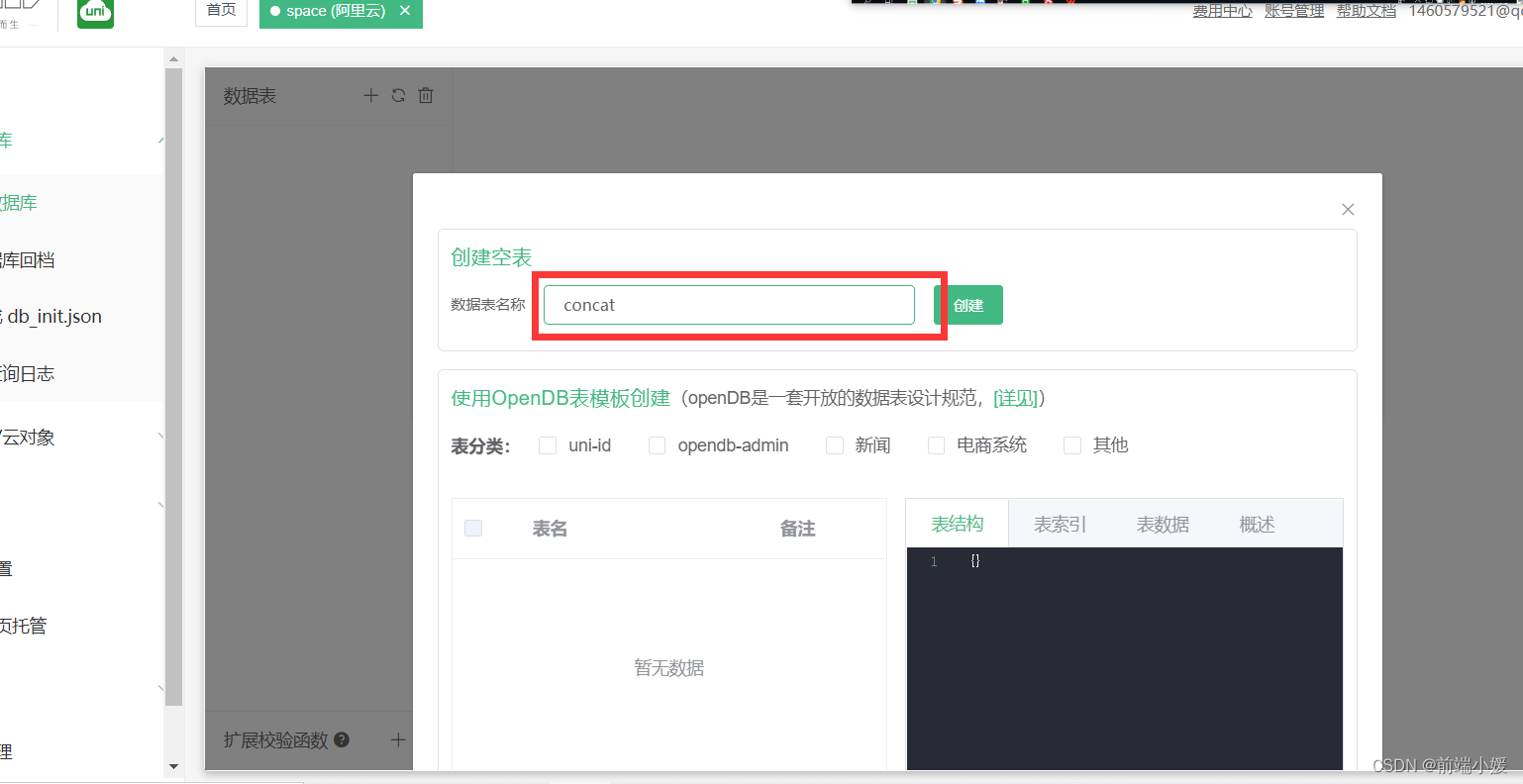This screenshot has width=1523, height=784.
Task: Switch to the 表结构 tab
Action: [x=958, y=524]
